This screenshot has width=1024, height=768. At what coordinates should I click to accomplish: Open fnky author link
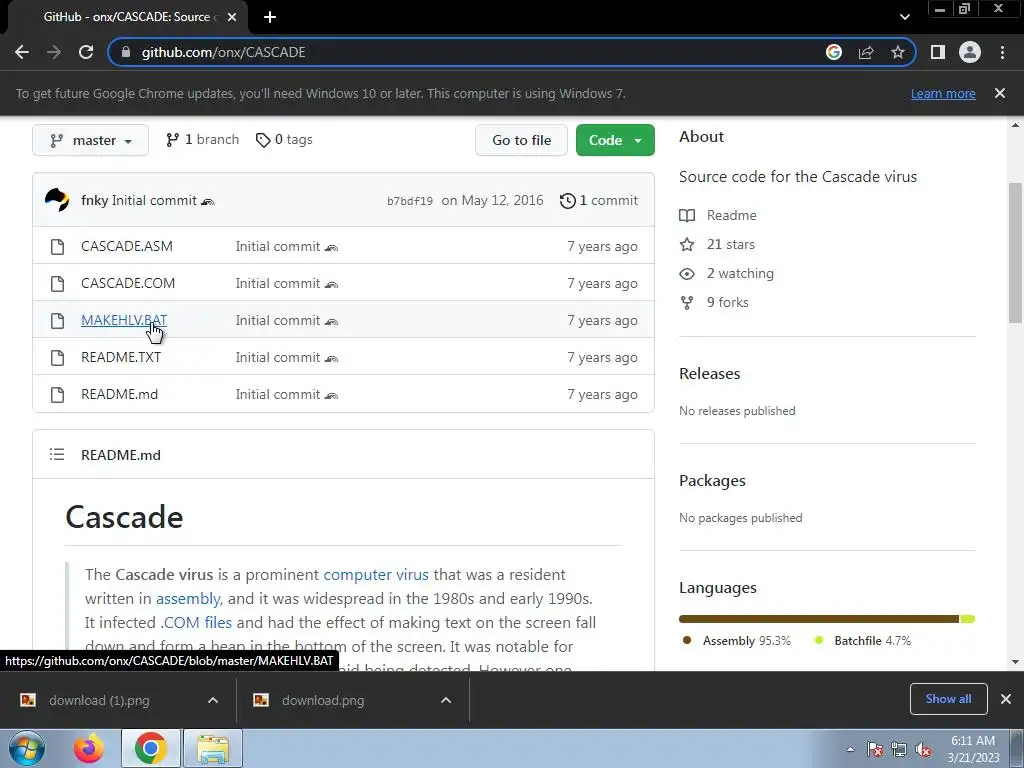(x=94, y=200)
